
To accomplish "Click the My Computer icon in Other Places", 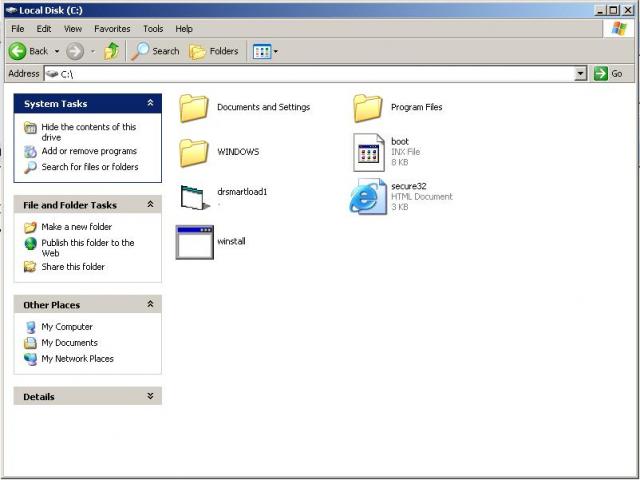I will tap(30, 327).
